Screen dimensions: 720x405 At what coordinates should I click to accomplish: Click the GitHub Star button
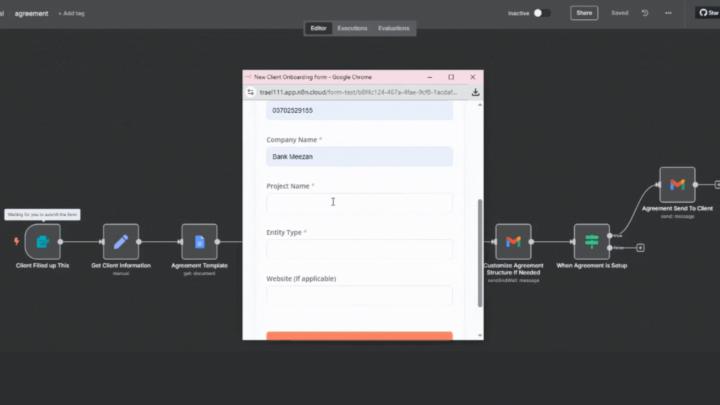709,13
